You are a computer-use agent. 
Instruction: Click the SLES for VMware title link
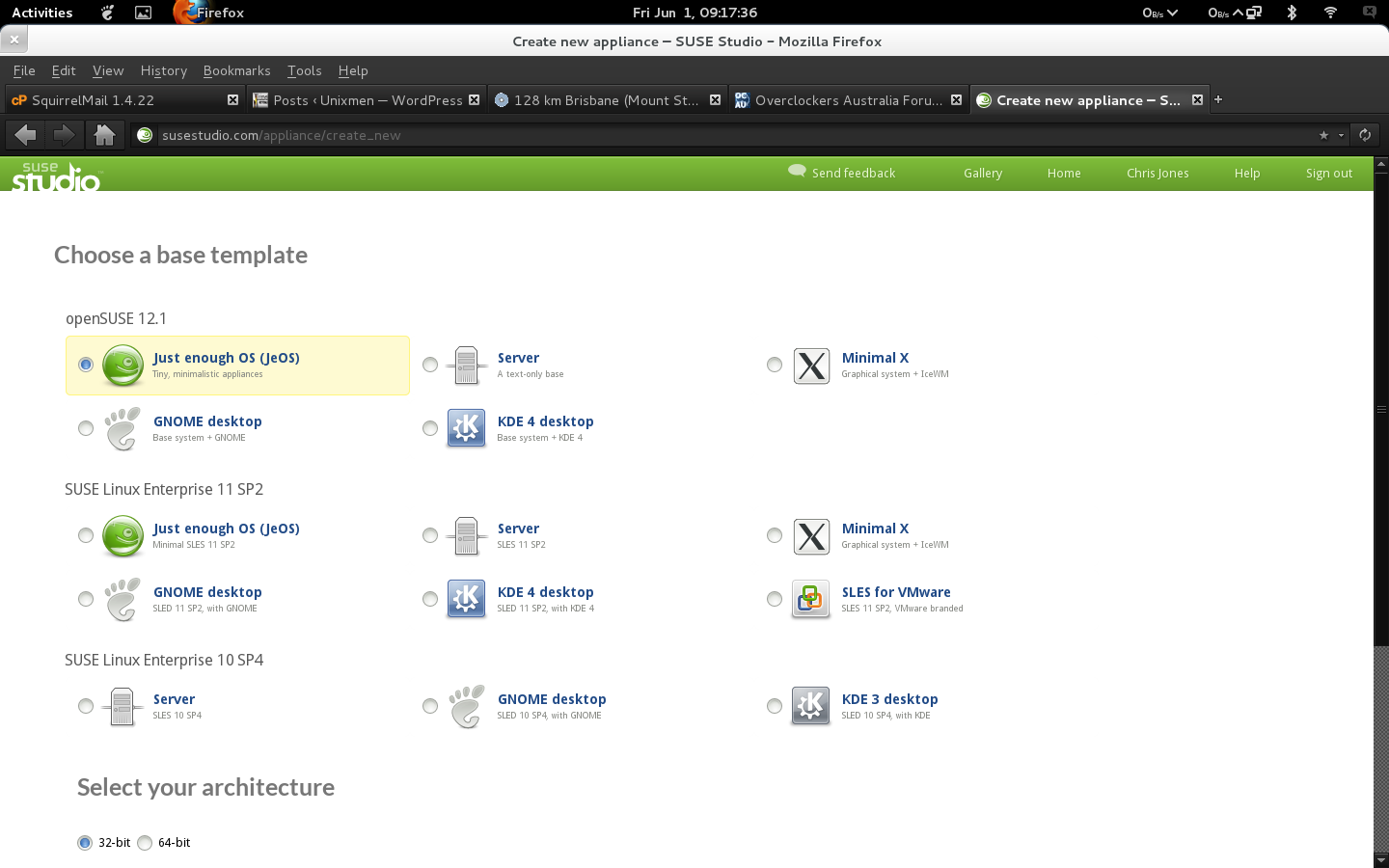click(896, 592)
